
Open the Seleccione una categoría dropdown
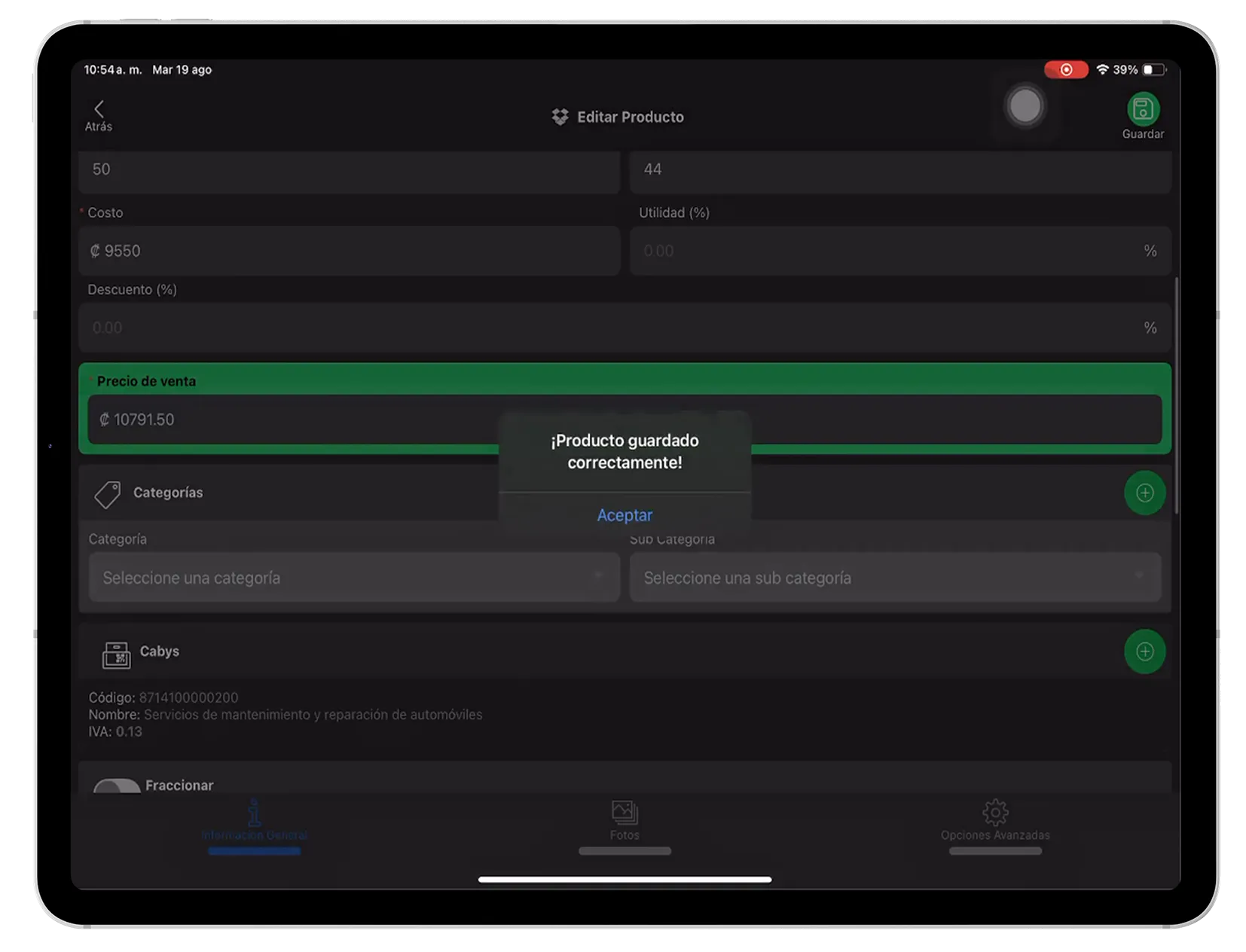(354, 578)
